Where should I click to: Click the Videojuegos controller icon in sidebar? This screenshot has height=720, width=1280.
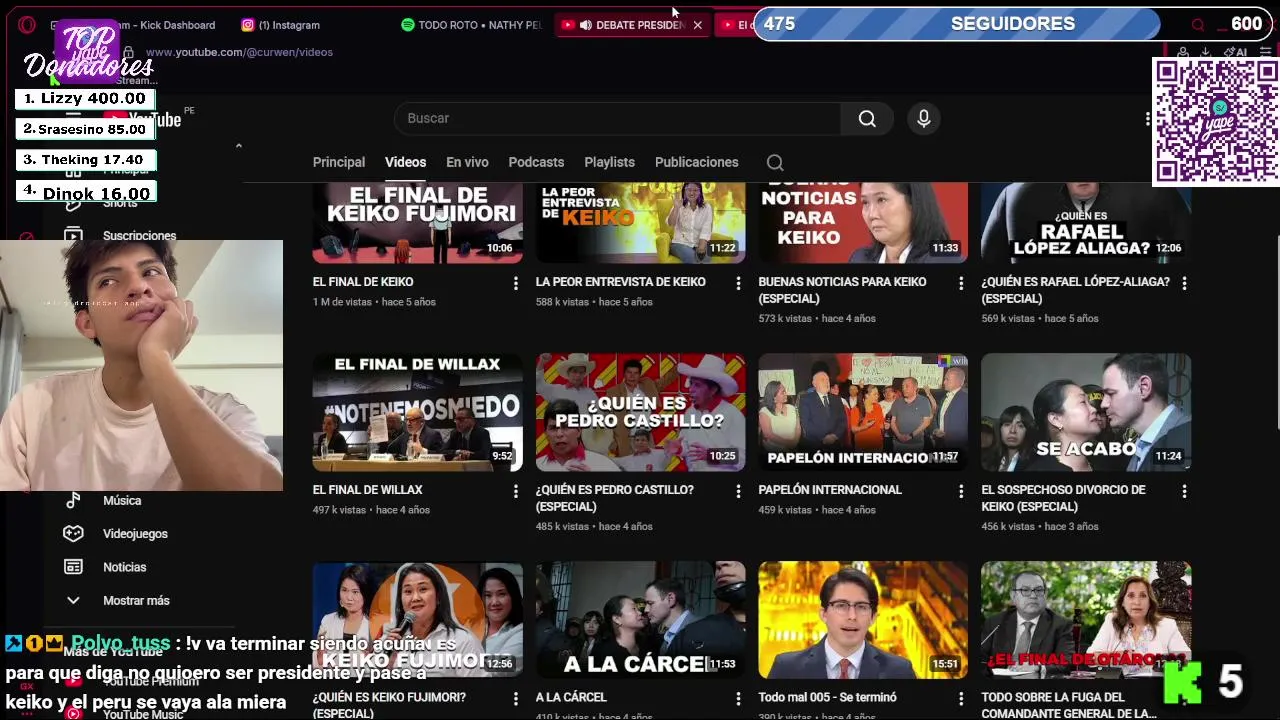click(73, 534)
